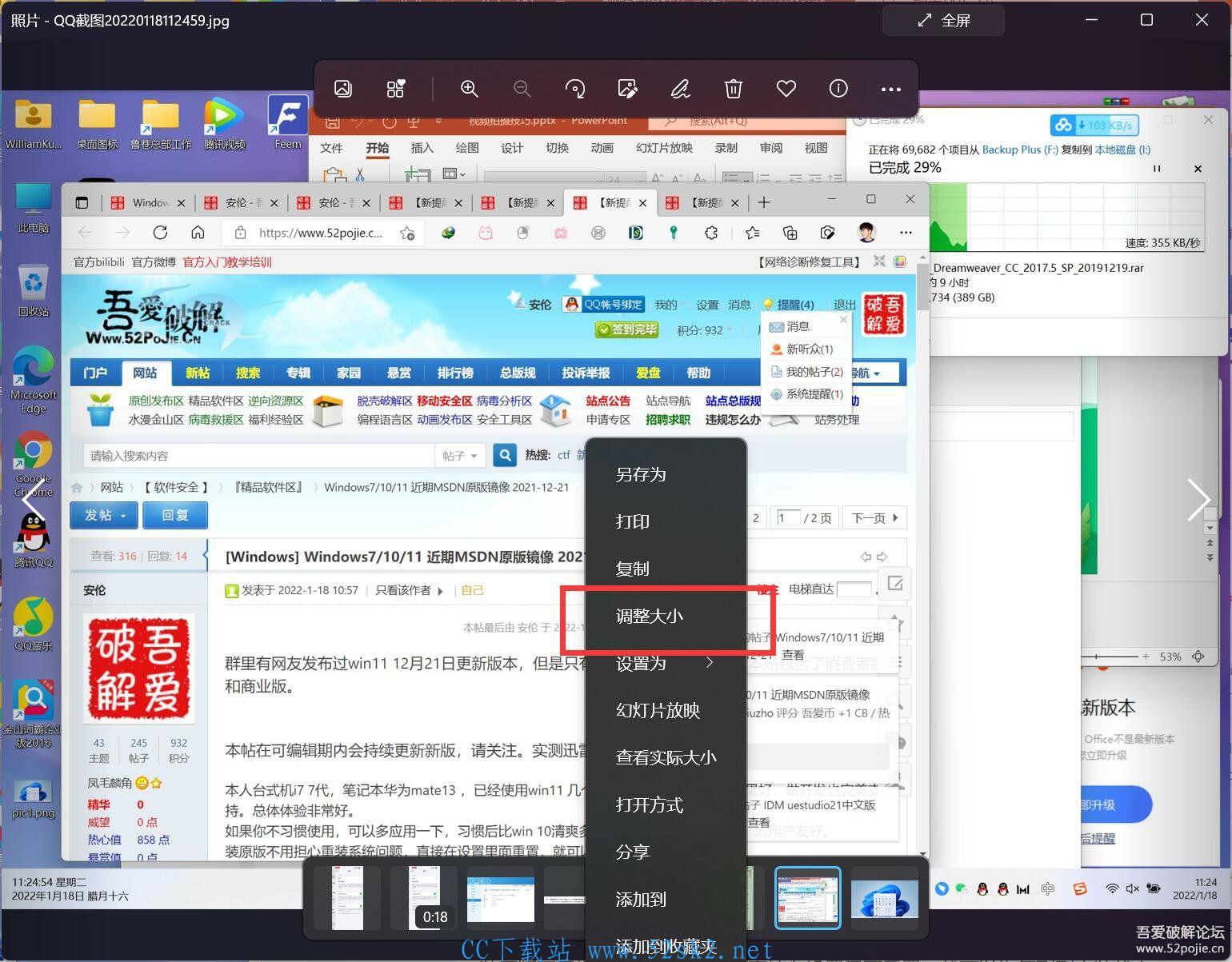Image resolution: width=1232 pixels, height=962 pixels.
Task: Go to the next photo arrow
Action: click(x=1199, y=500)
